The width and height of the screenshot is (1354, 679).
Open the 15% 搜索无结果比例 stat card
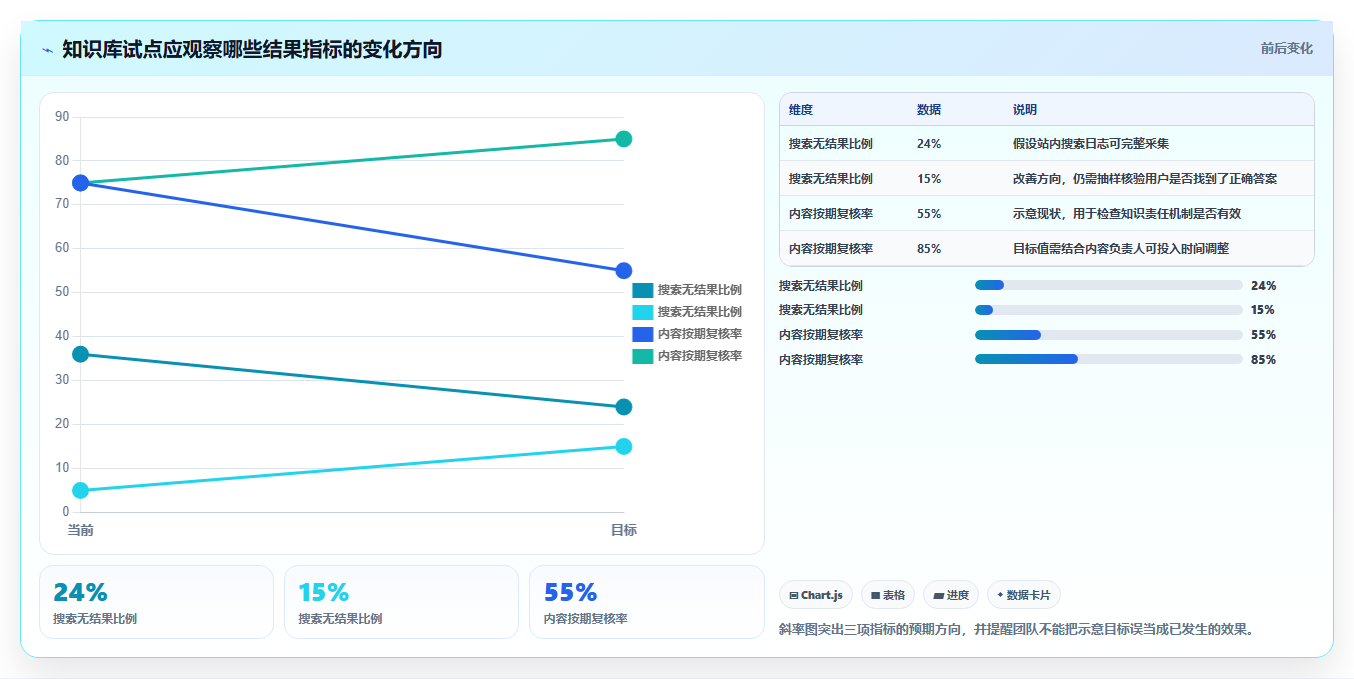pos(401,602)
